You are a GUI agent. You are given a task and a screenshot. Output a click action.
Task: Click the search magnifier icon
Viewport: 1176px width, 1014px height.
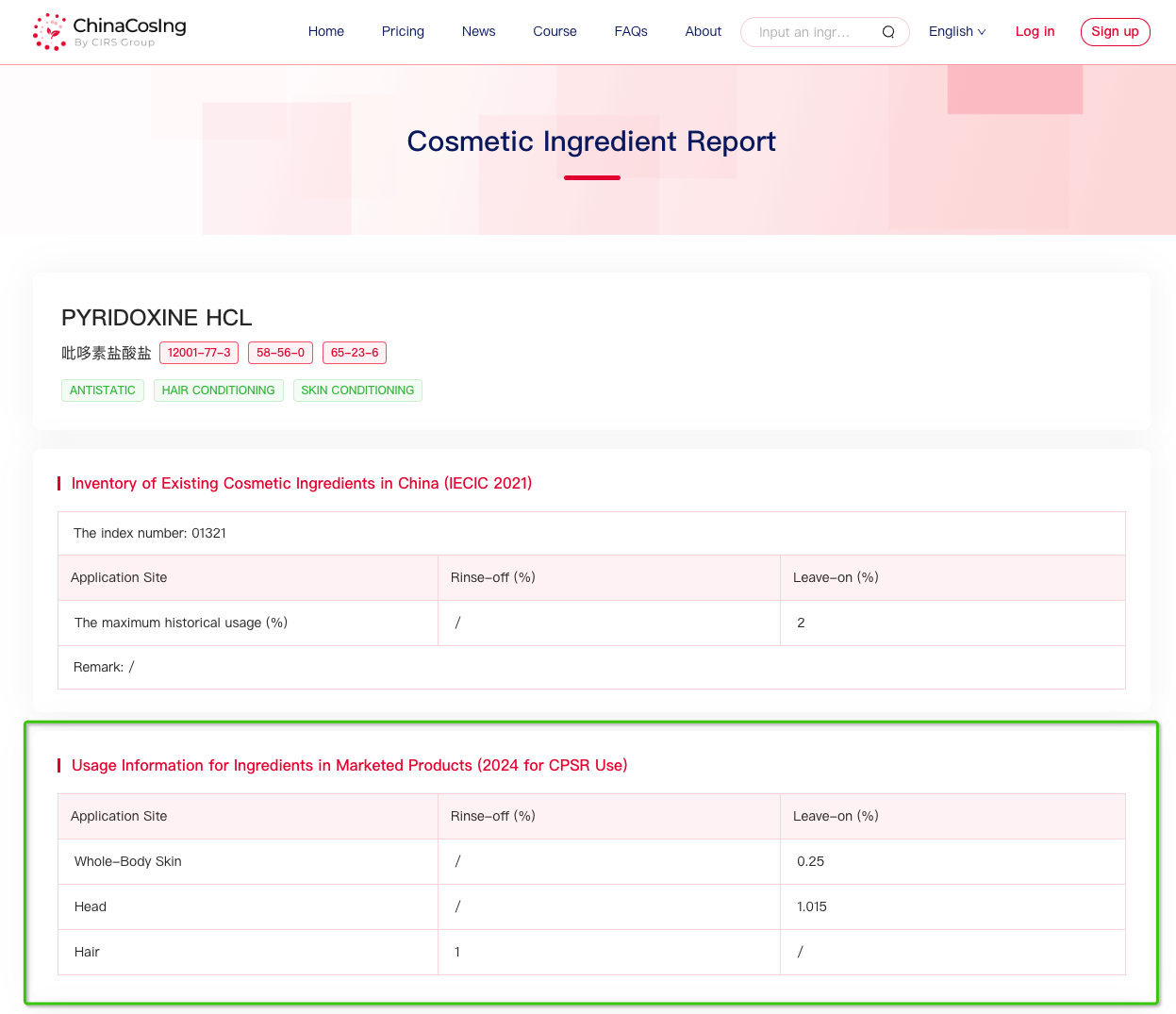point(887,31)
